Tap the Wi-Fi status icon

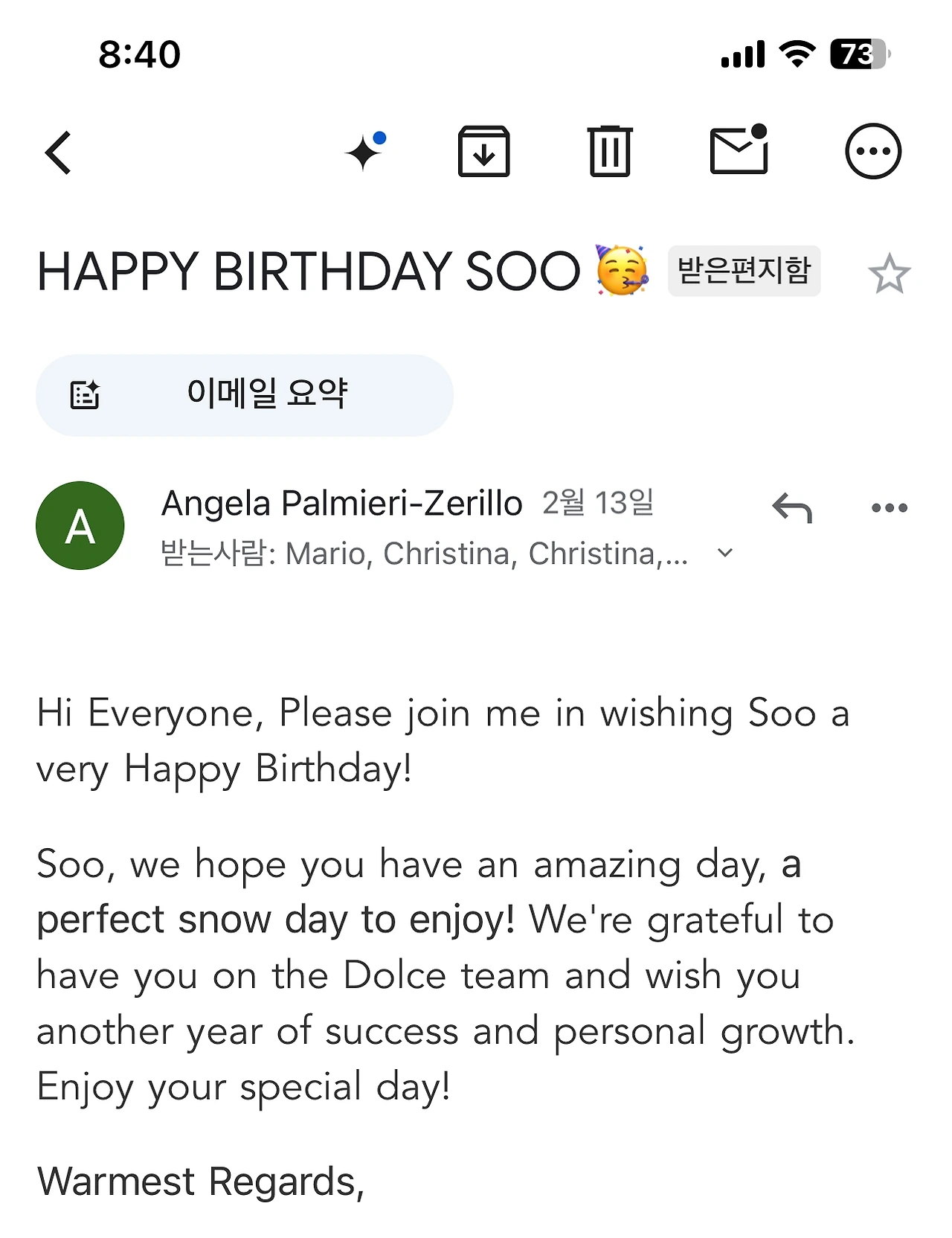pos(797,54)
